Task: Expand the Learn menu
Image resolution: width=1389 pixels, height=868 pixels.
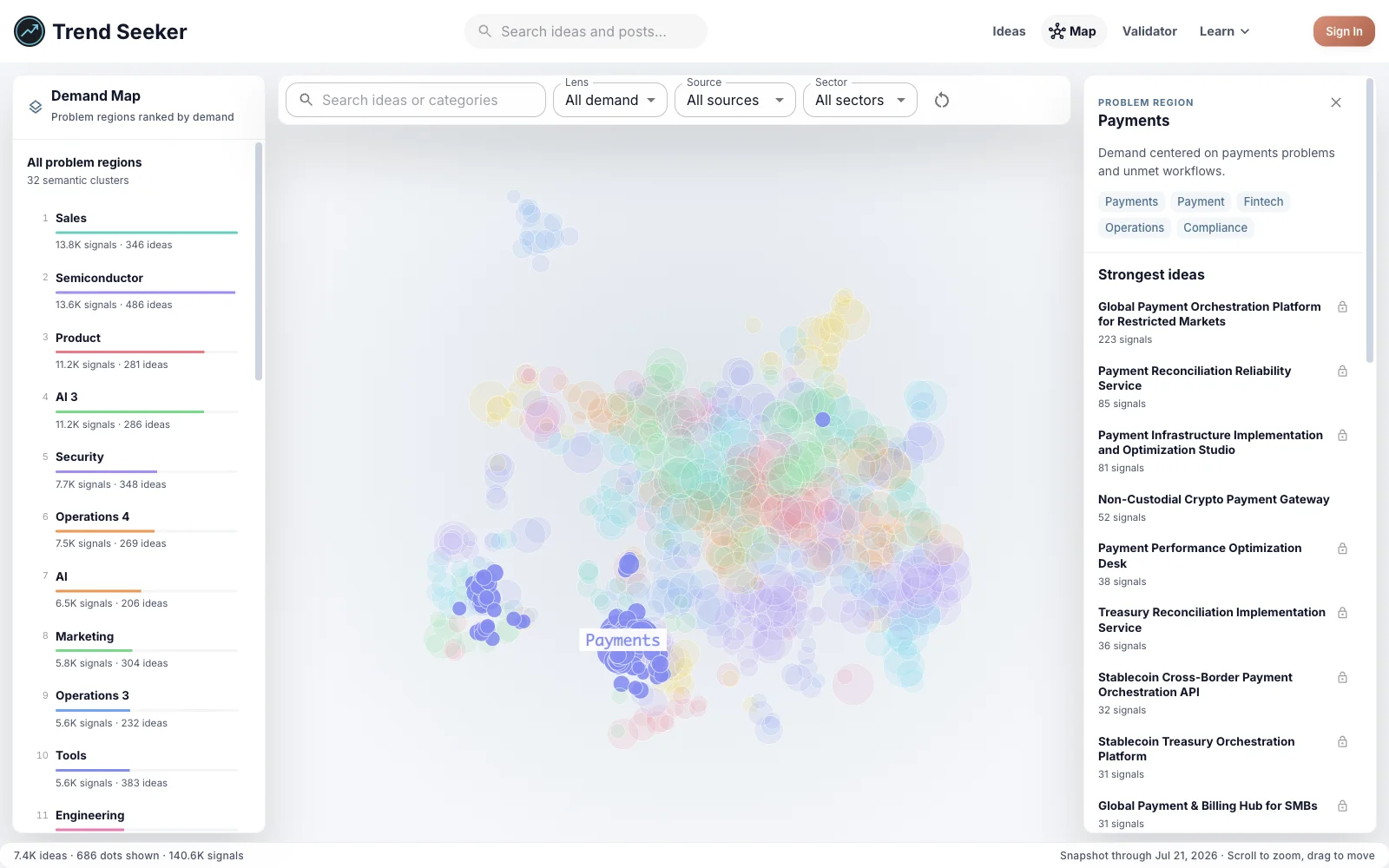Action: tap(1224, 31)
